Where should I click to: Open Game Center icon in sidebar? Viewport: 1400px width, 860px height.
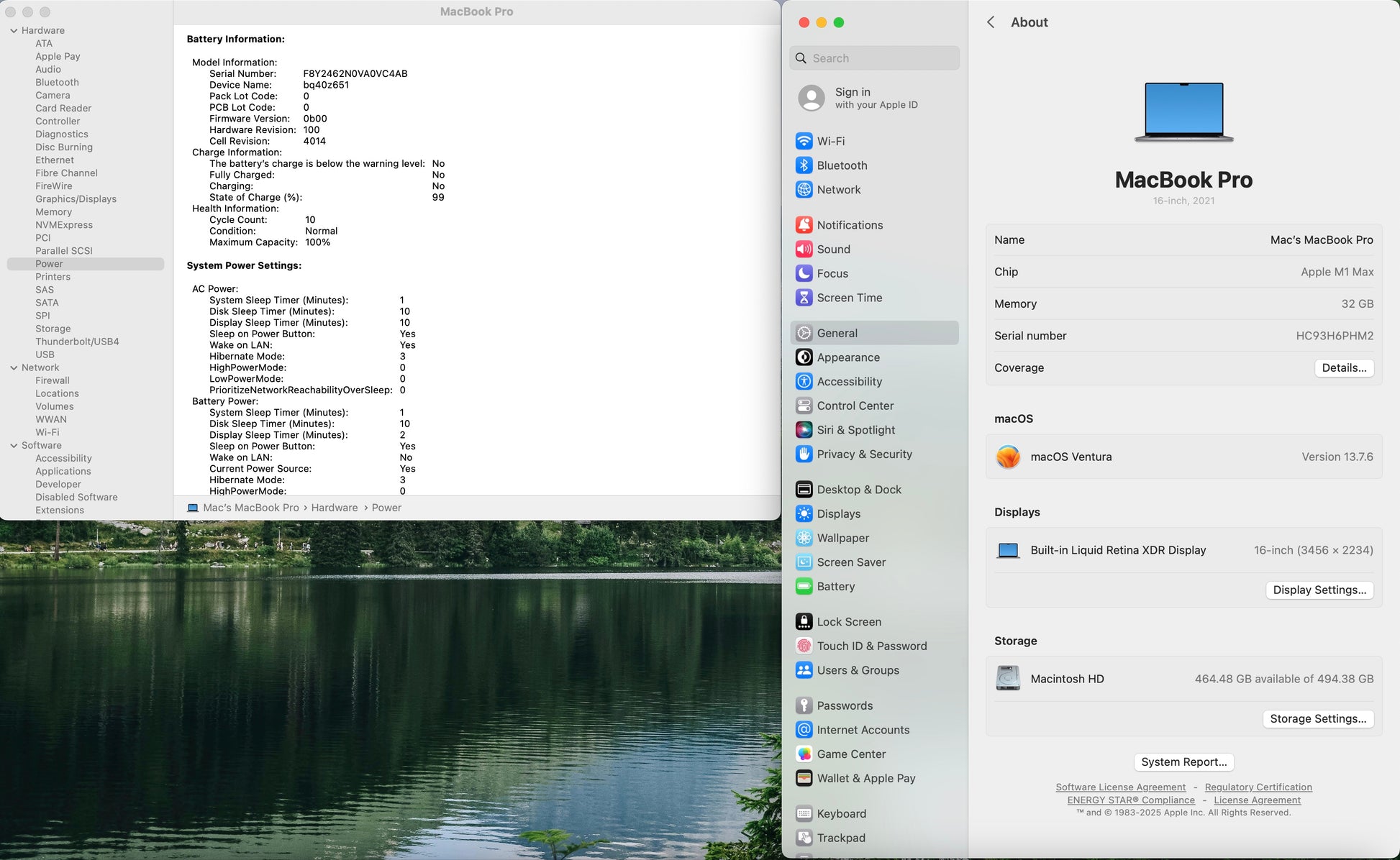click(804, 754)
